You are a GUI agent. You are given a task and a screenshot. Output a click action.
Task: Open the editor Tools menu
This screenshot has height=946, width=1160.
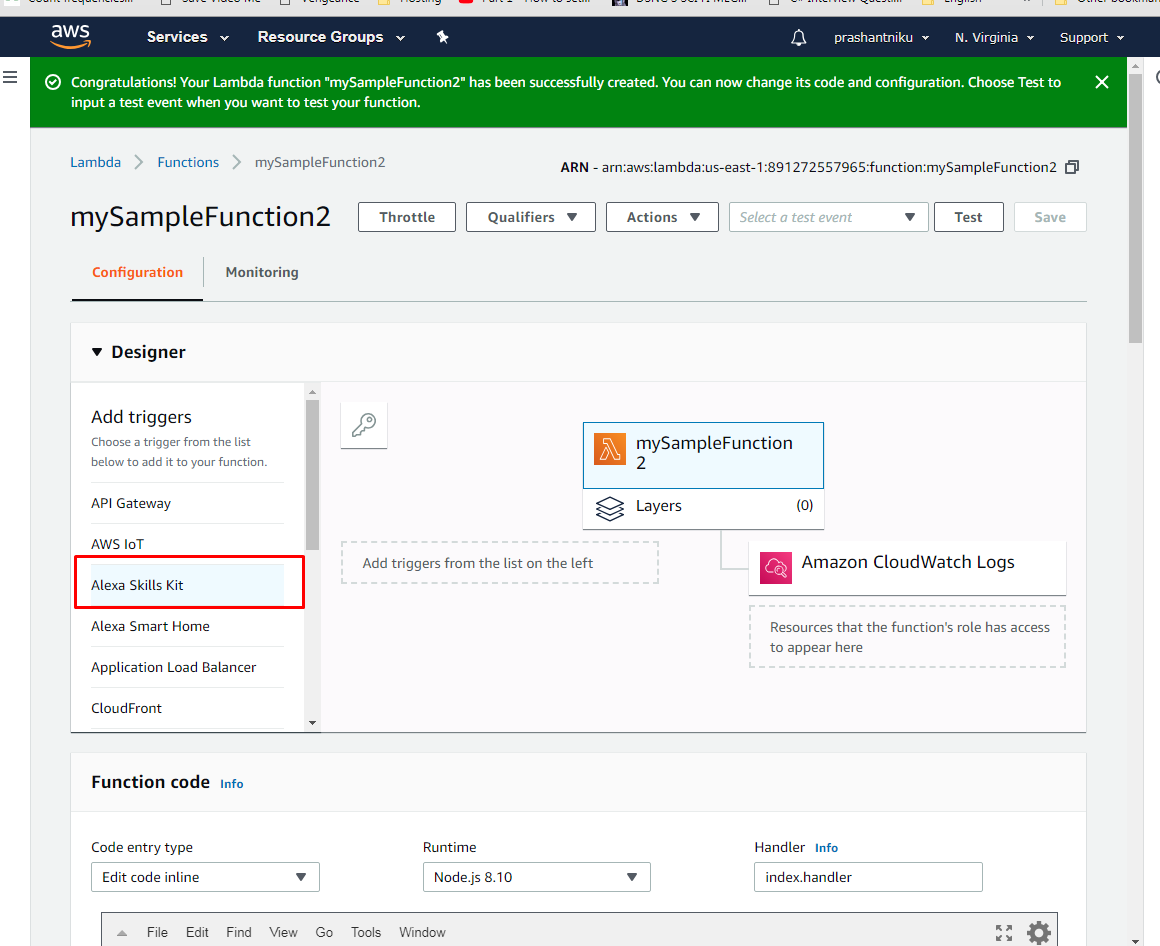tap(366, 933)
